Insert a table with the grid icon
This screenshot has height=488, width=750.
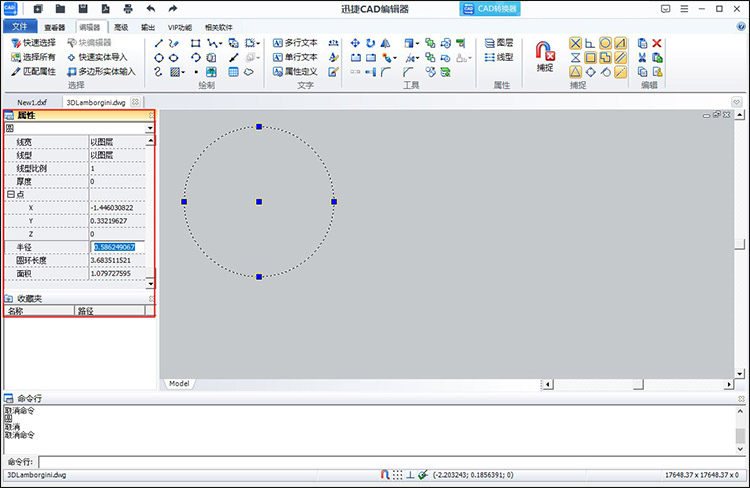233,72
